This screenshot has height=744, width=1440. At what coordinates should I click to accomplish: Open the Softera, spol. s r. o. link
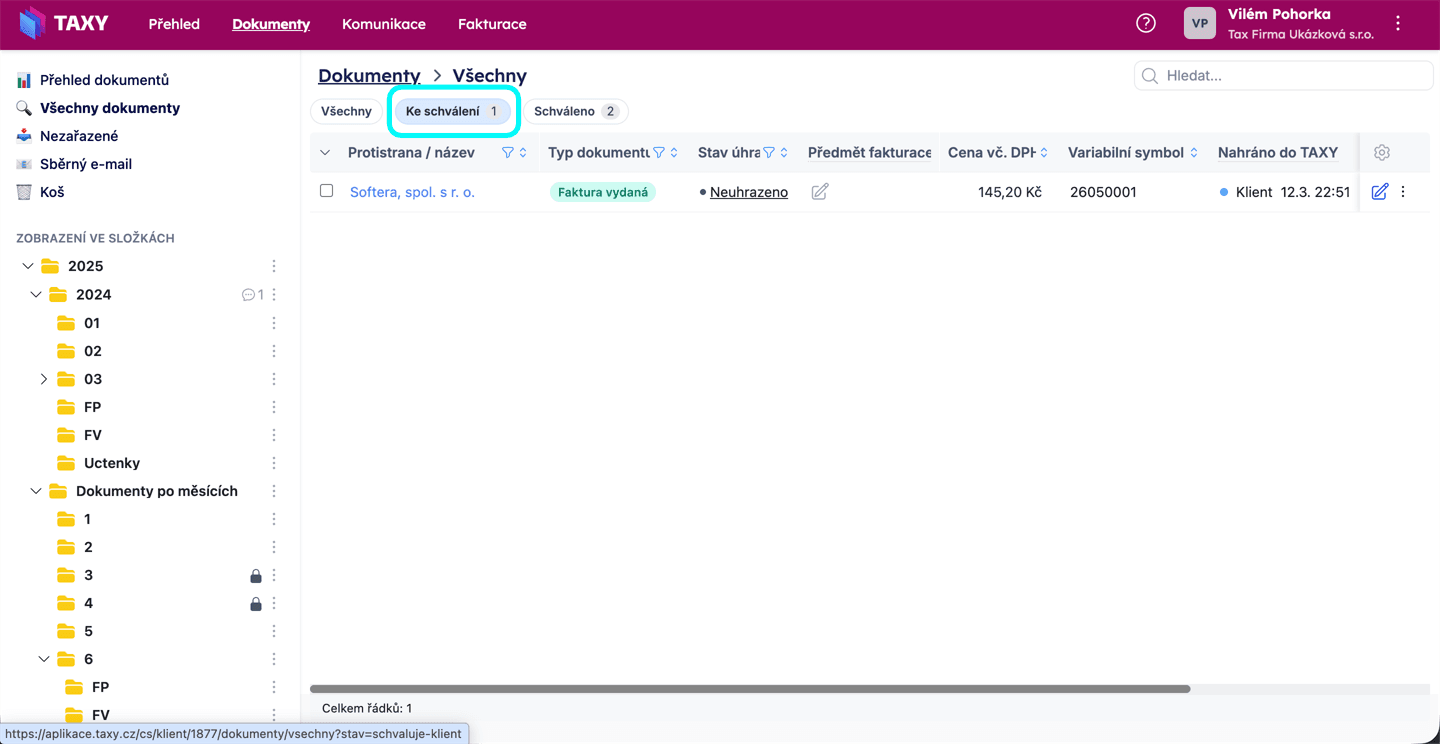pyautogui.click(x=412, y=192)
